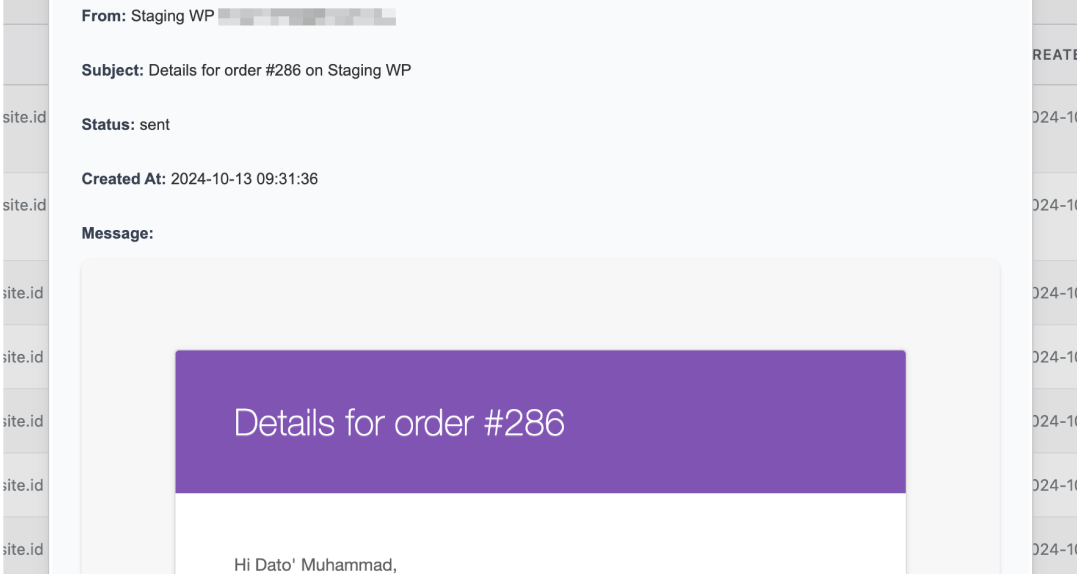The width and height of the screenshot is (1077, 574).
Task: Click the 'Details for order #286' email heading
Action: point(399,423)
